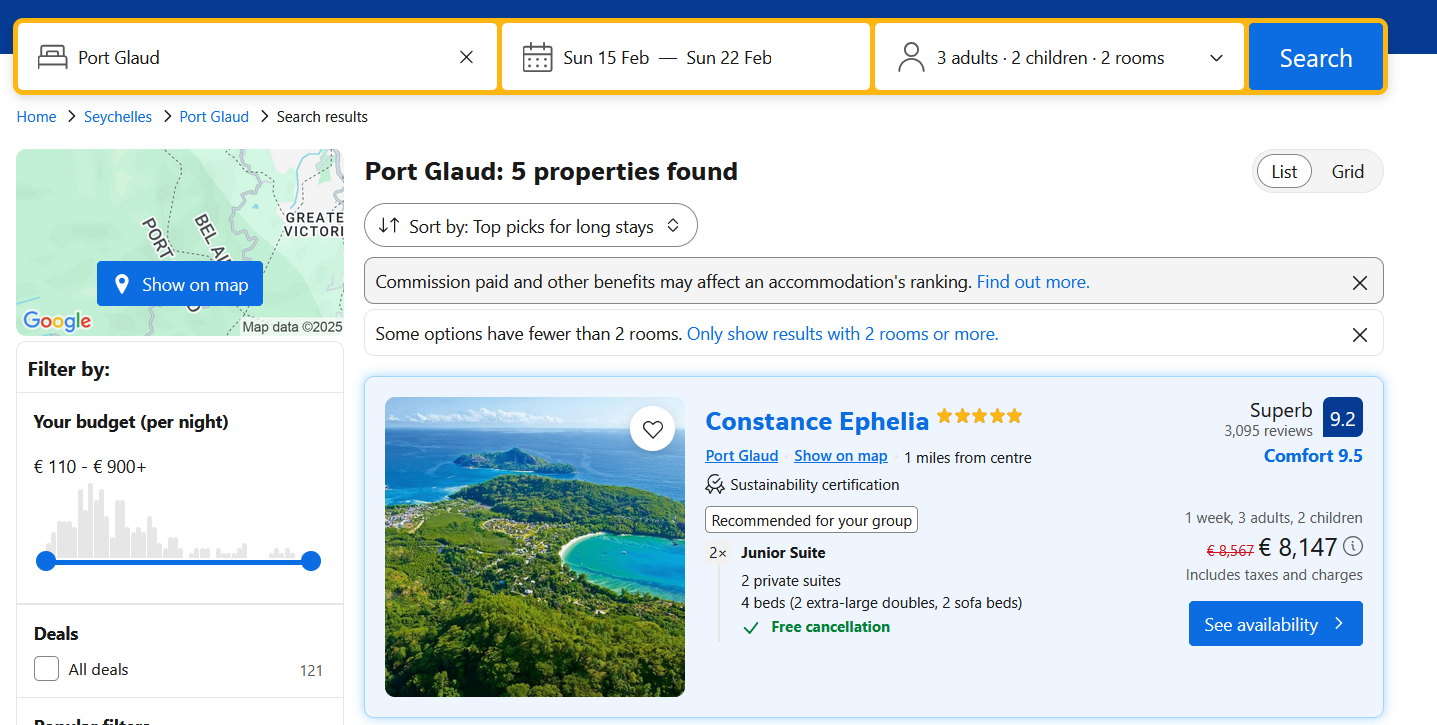Image resolution: width=1437 pixels, height=725 pixels.
Task: Open the check-in date picker
Action: [x=606, y=58]
